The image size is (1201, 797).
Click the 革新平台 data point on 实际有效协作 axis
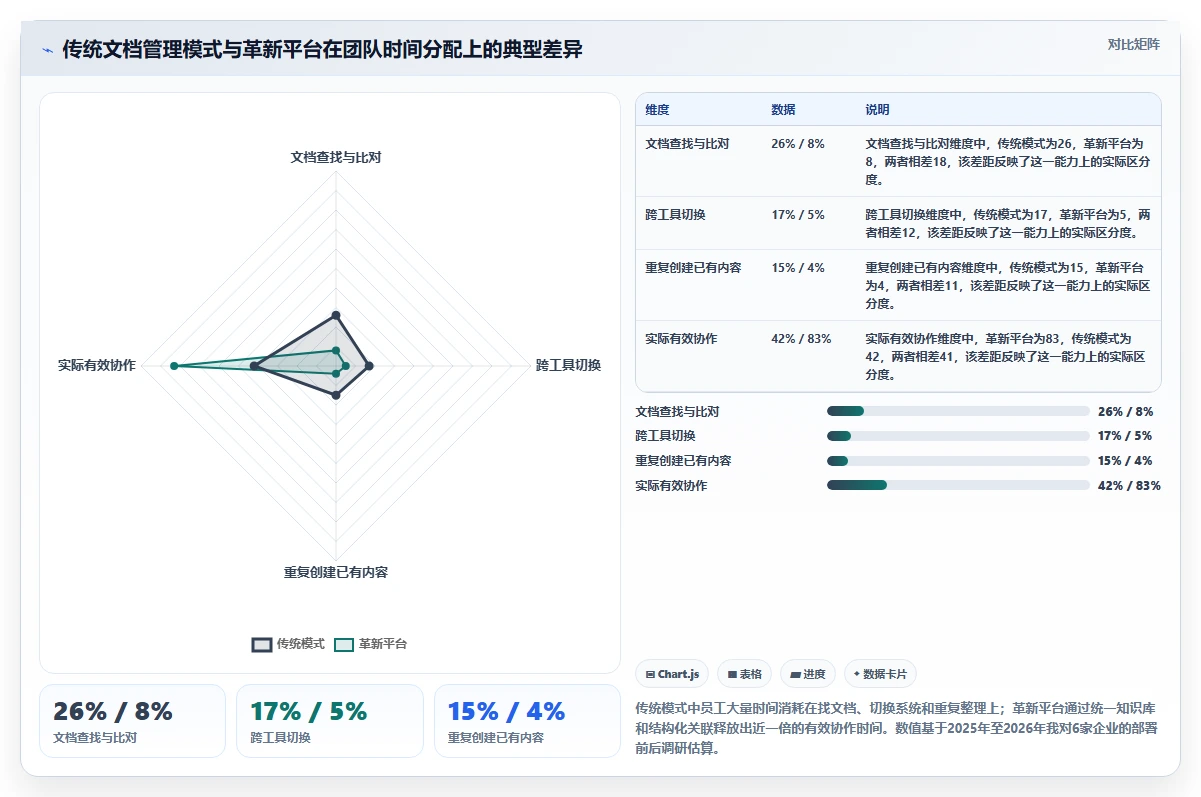(x=174, y=366)
